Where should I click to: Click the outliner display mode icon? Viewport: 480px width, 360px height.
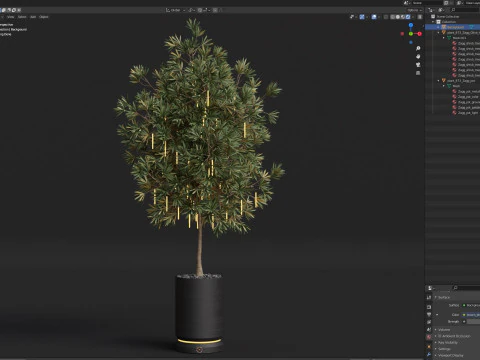441,10
